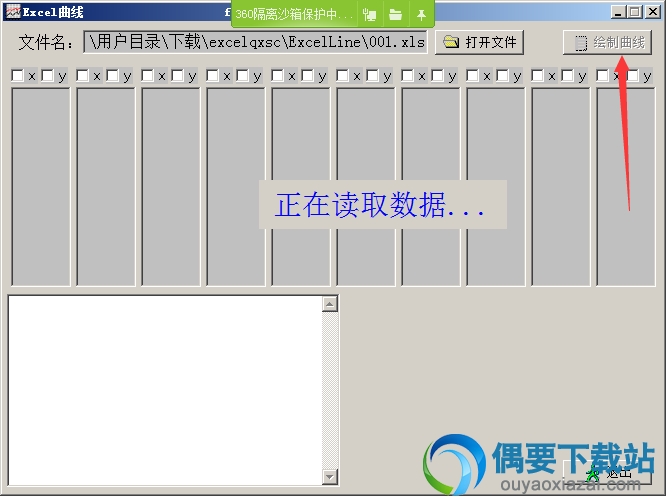Check the x checkbox of the eighth column
This screenshot has width=666, height=496.
(472, 76)
